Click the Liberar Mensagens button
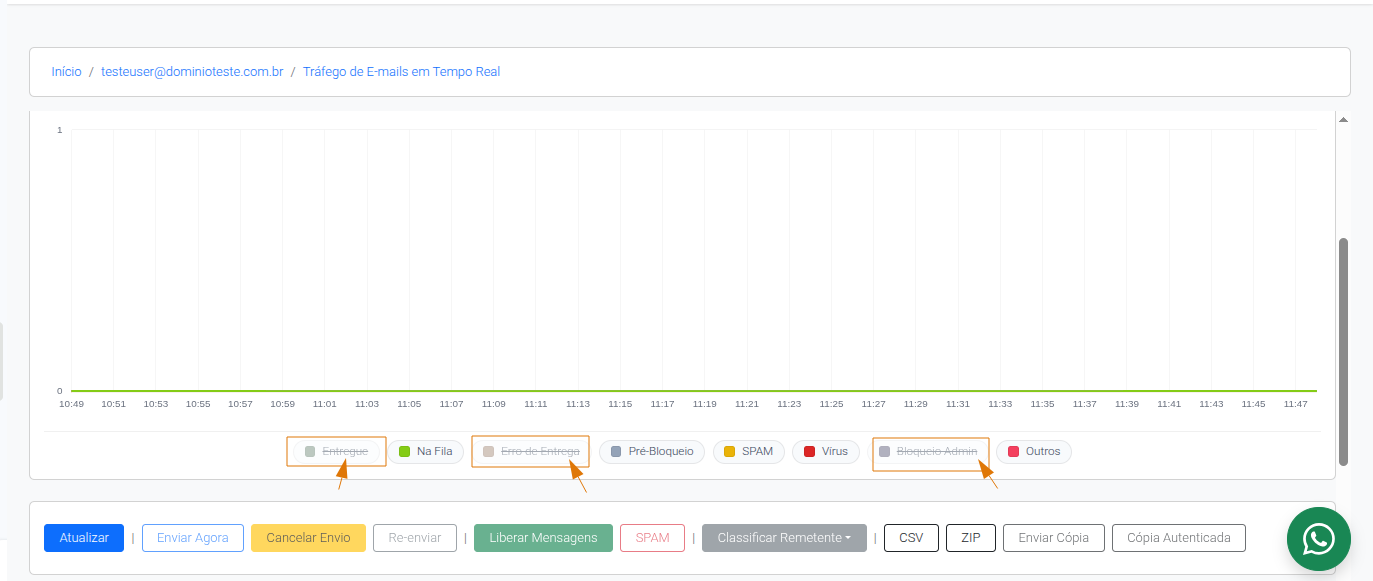This screenshot has height=581, width=1373. (x=544, y=538)
